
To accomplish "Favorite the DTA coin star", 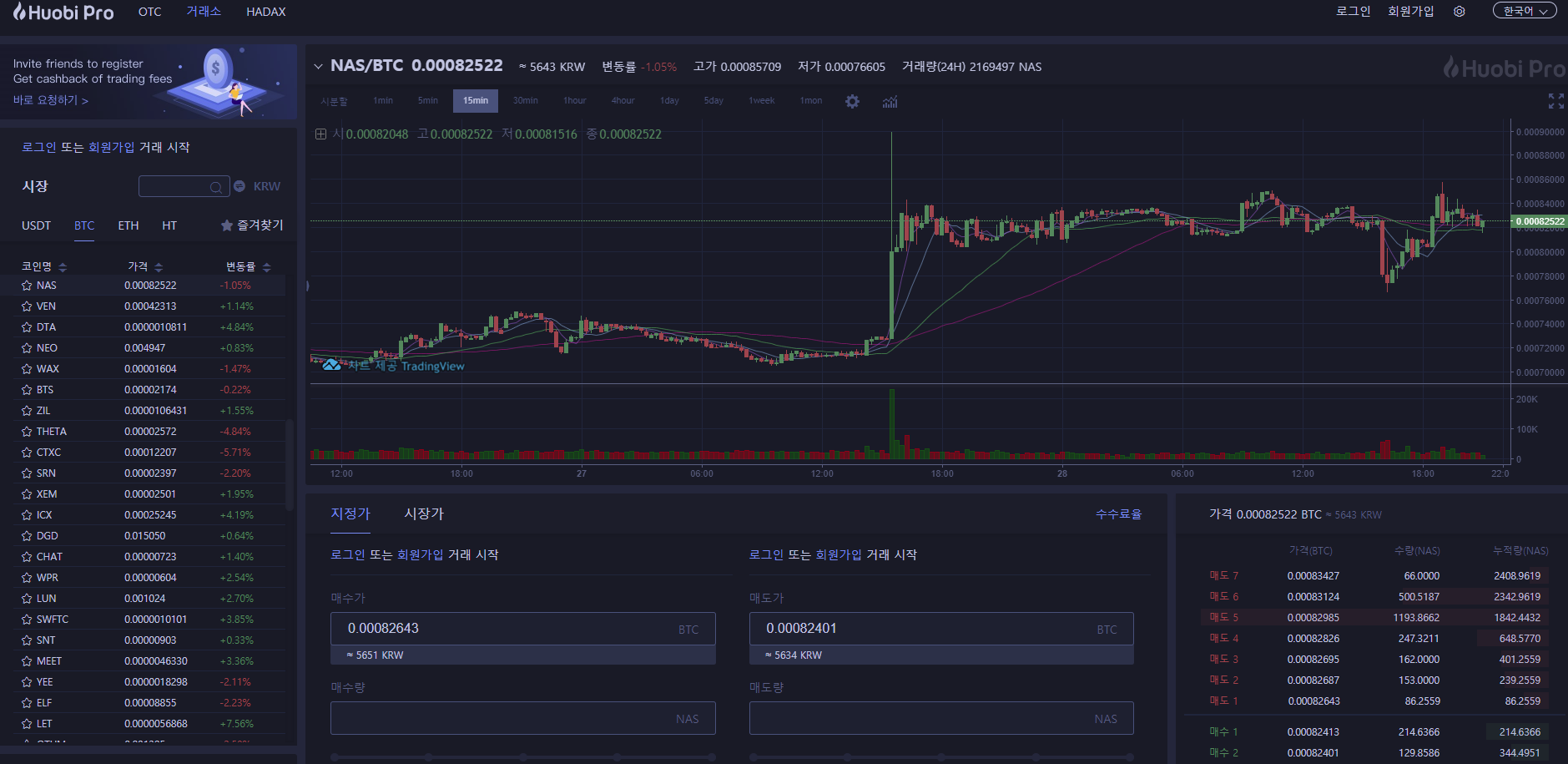I will point(27,327).
